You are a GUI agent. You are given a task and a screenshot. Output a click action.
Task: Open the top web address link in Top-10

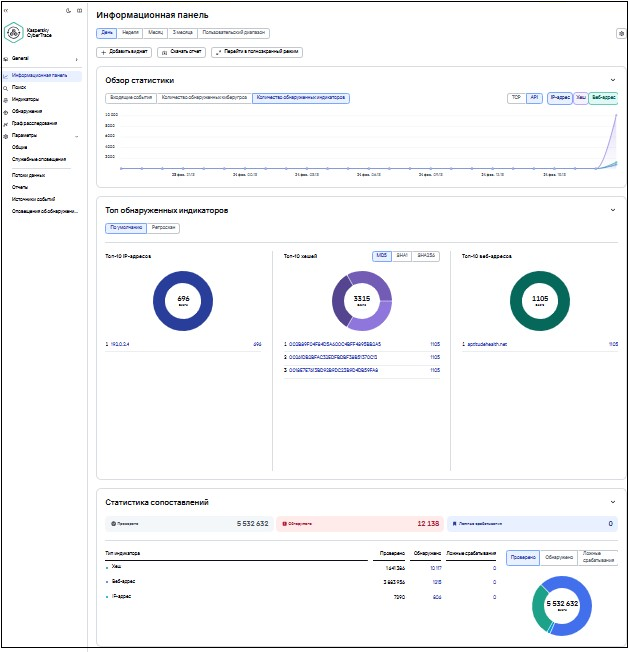[x=487, y=344]
